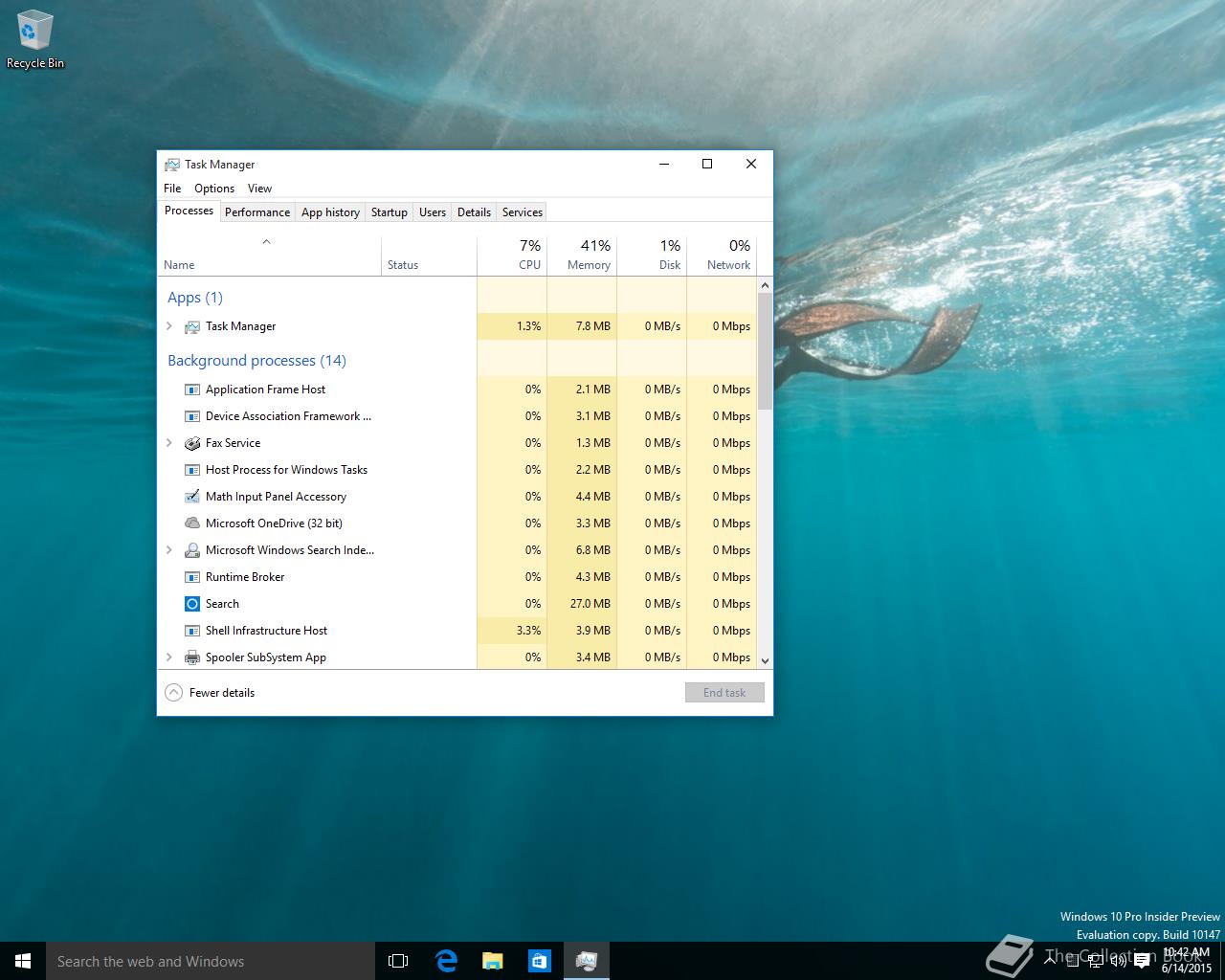Click the process list scrollbar thumb
This screenshot has height=980, width=1225.
click(765, 350)
